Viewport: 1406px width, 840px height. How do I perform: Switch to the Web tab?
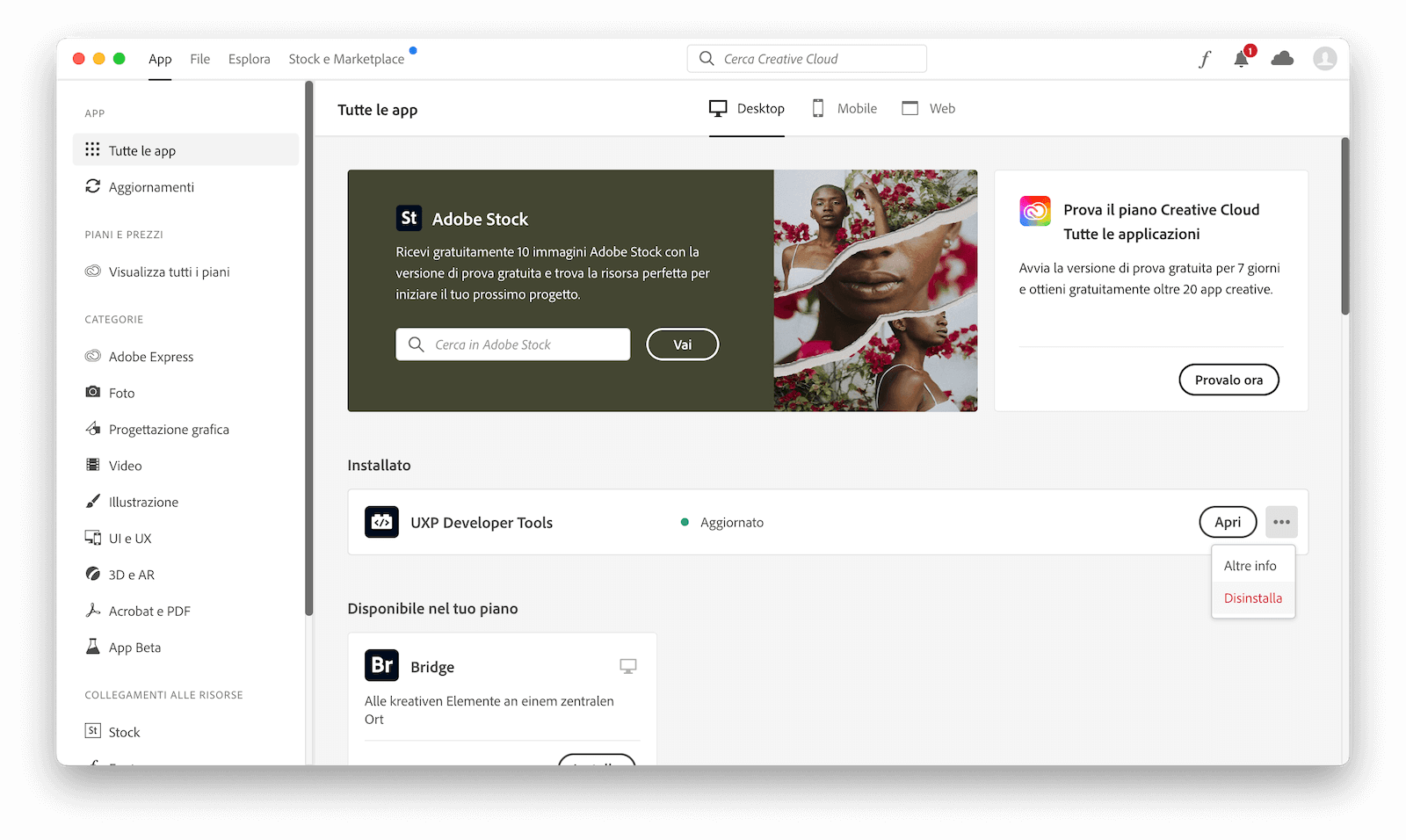tap(929, 109)
